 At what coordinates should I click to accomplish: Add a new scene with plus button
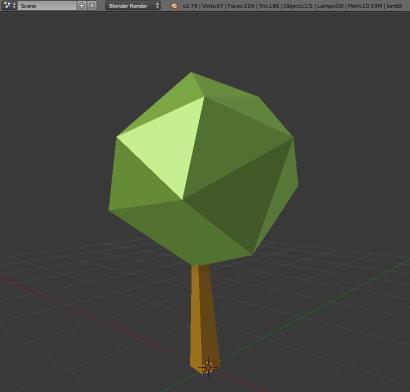click(x=81, y=5)
